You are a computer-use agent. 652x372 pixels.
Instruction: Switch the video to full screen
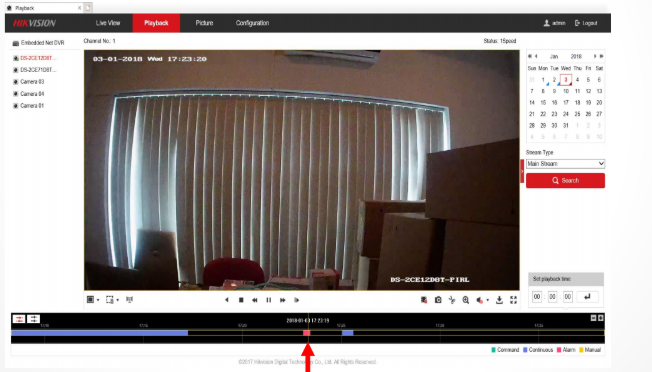tap(514, 300)
